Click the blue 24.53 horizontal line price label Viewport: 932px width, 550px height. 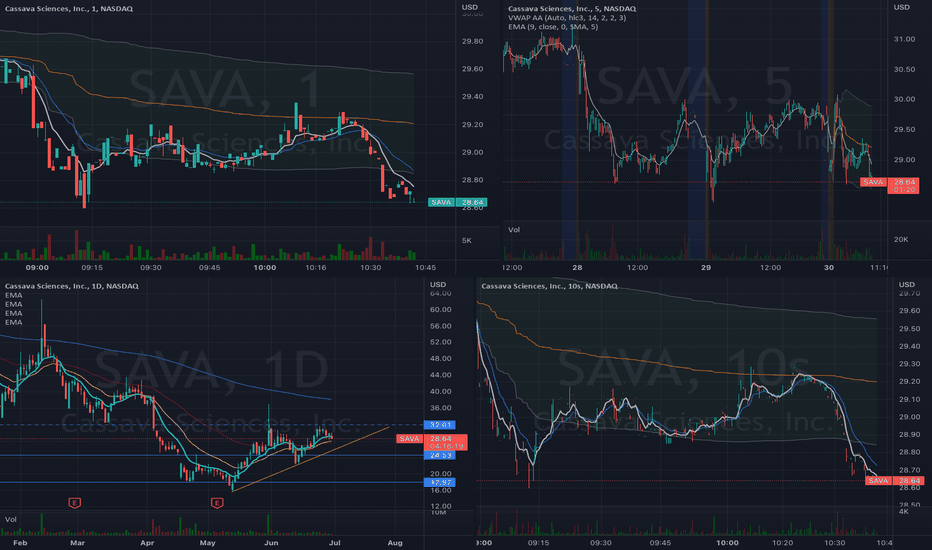click(440, 455)
